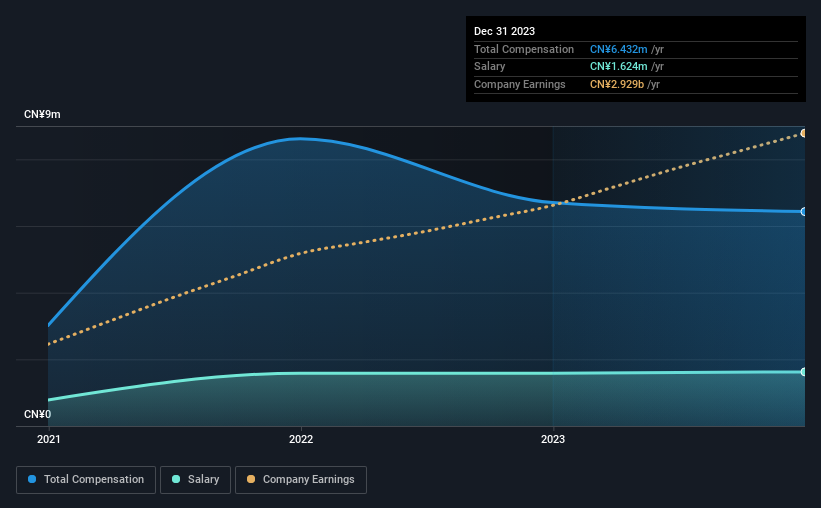Click the CN¥2.929b company earnings value
821x508 pixels.
click(617, 84)
